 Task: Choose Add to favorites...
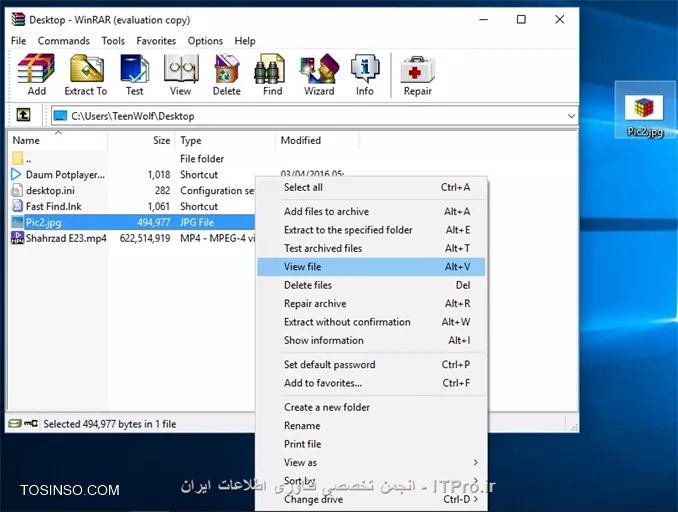[x=371, y=383]
